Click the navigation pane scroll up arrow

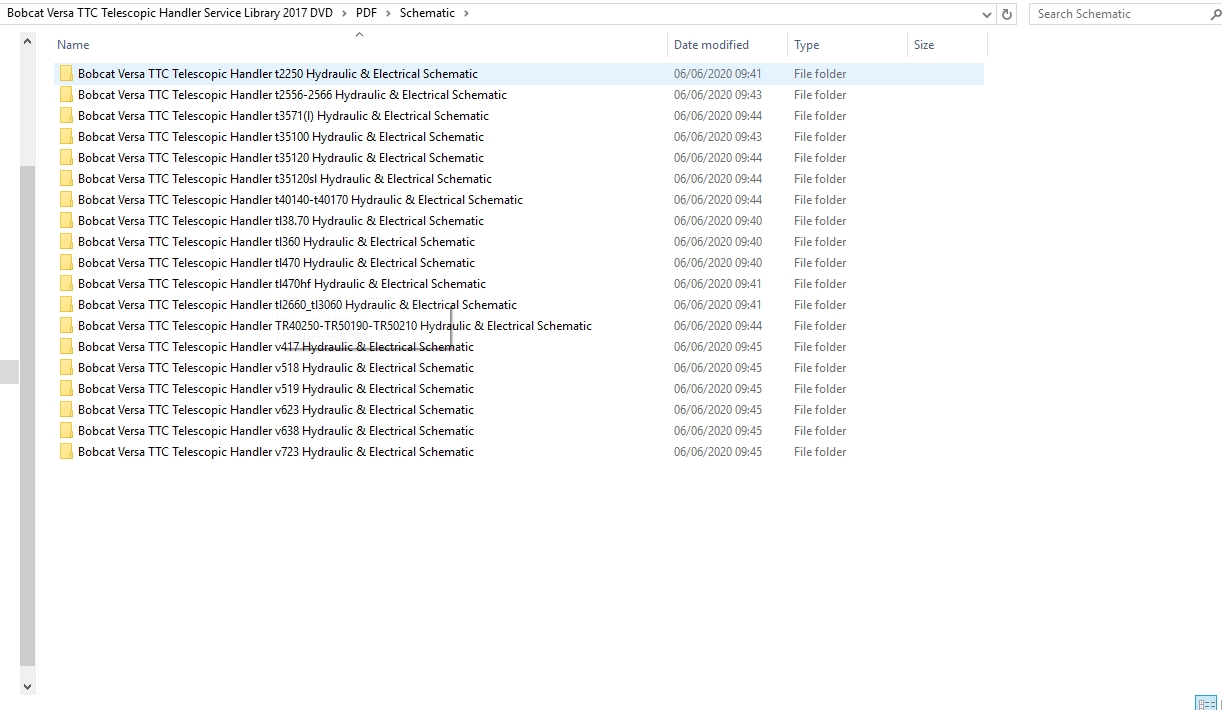(27, 41)
